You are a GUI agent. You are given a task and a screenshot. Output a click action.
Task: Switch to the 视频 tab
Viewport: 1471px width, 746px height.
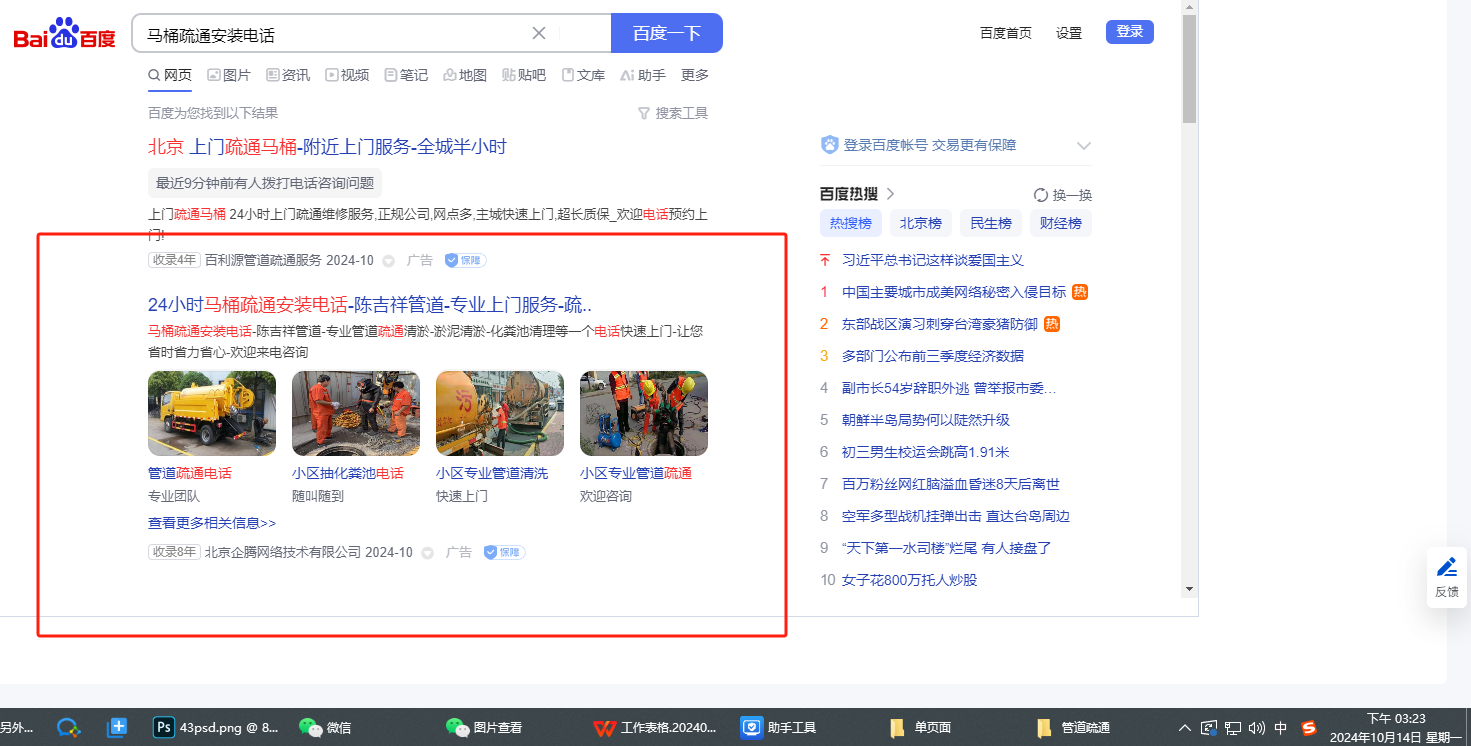tap(347, 75)
